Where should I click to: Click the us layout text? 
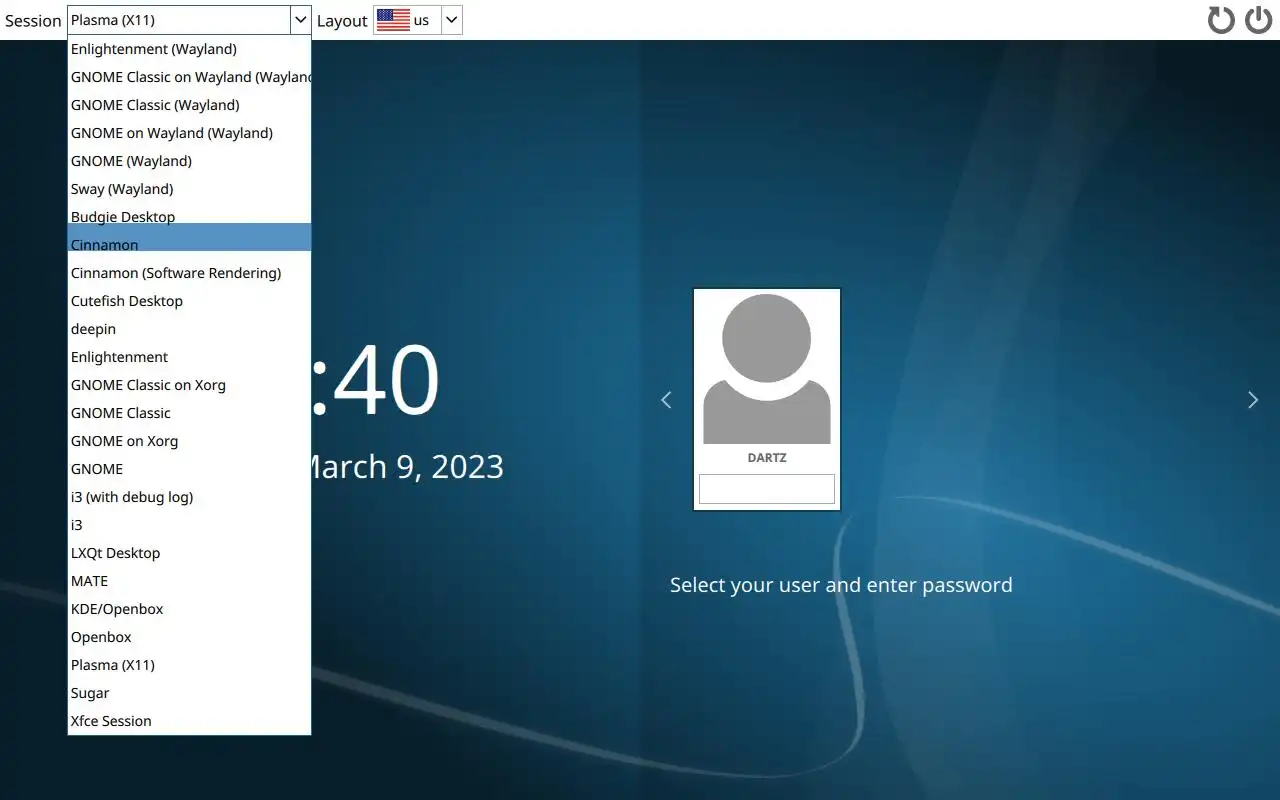pyautogui.click(x=421, y=20)
